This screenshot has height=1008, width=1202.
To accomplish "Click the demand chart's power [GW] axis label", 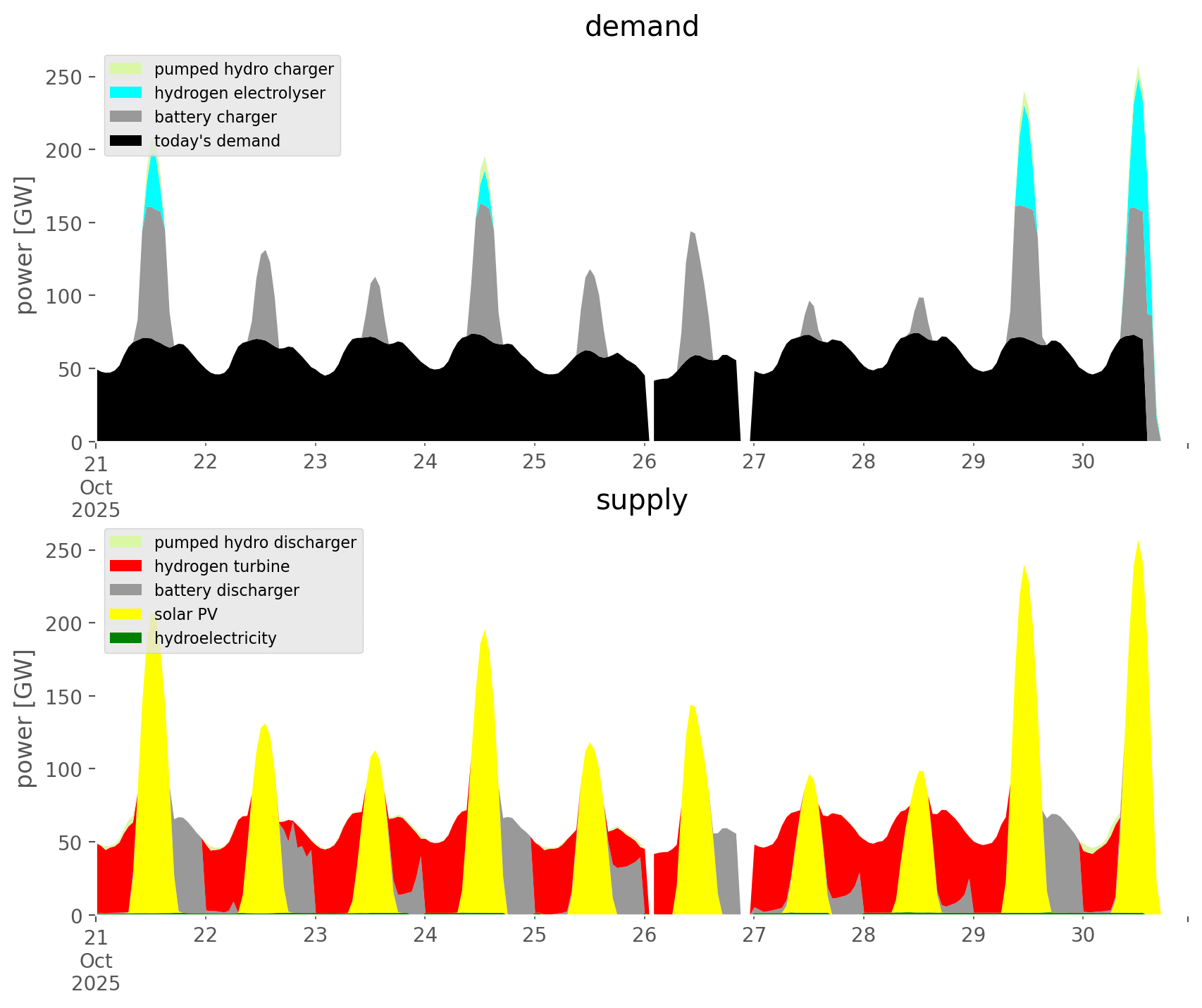I will [25, 245].
